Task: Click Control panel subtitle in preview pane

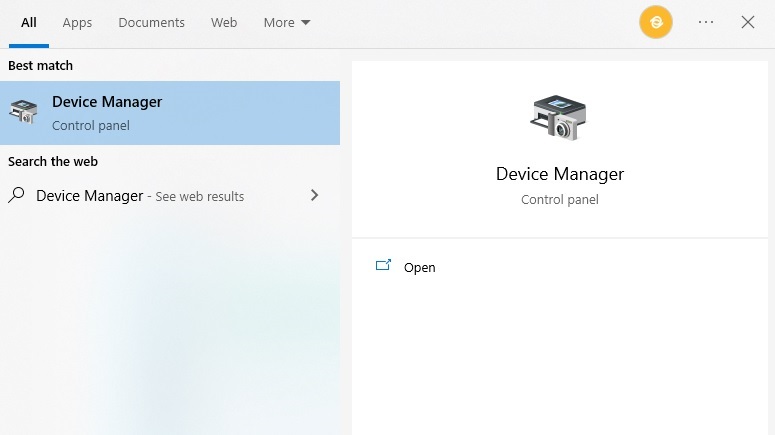Action: [560, 200]
